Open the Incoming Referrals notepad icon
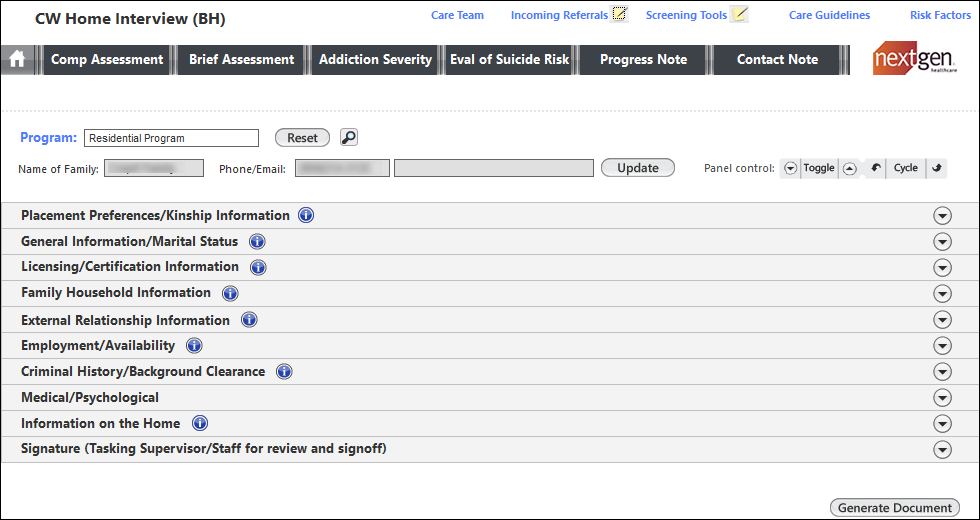This screenshot has height=520, width=980. pyautogui.click(x=620, y=14)
